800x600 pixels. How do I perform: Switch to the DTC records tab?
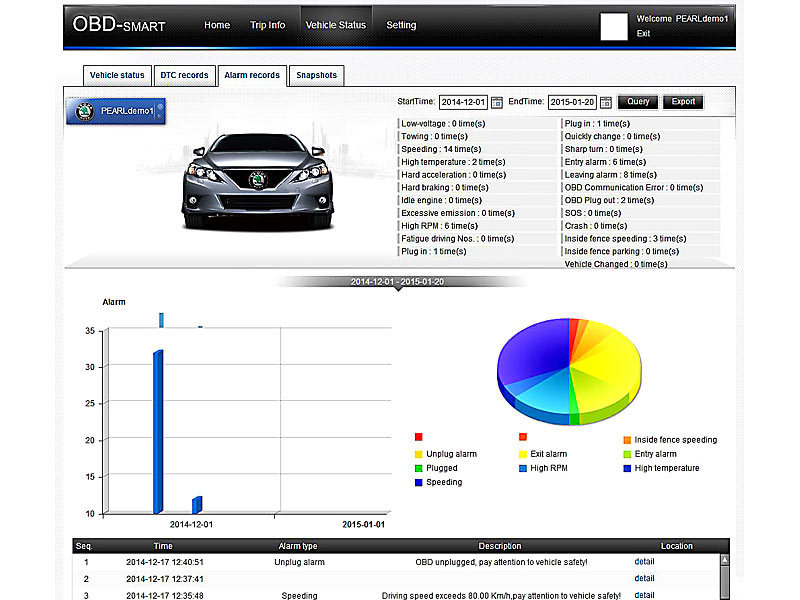pos(184,76)
